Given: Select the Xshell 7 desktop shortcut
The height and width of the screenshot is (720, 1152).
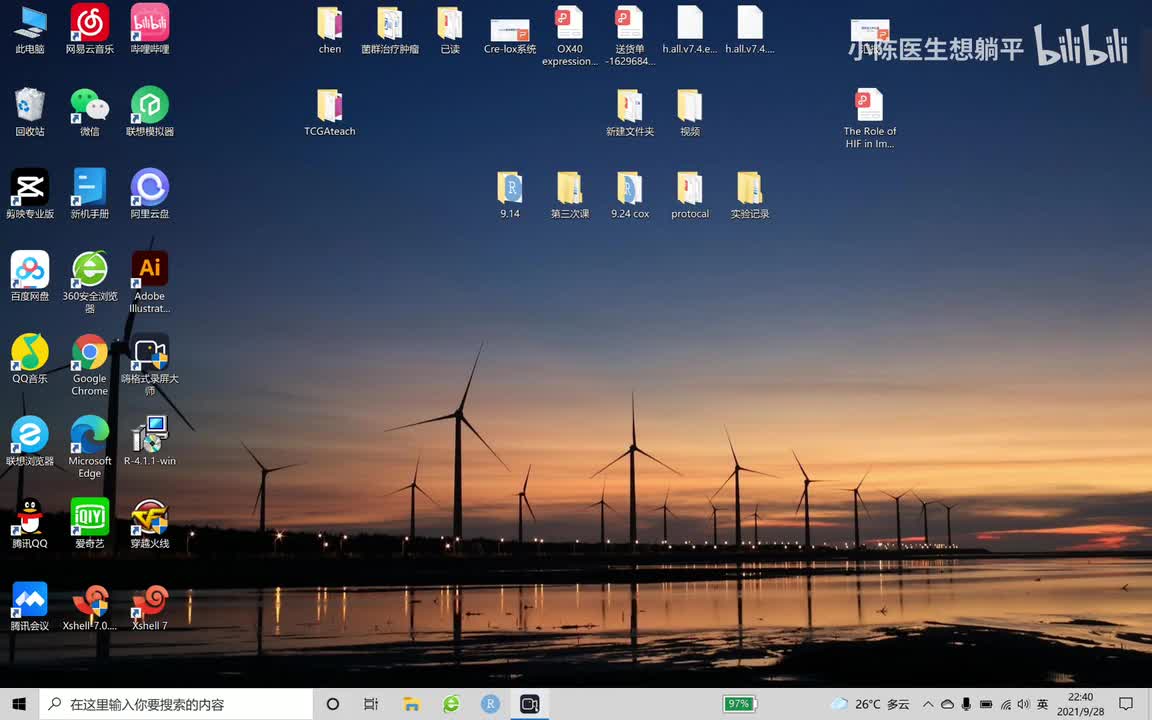Looking at the screenshot, I should click(150, 601).
